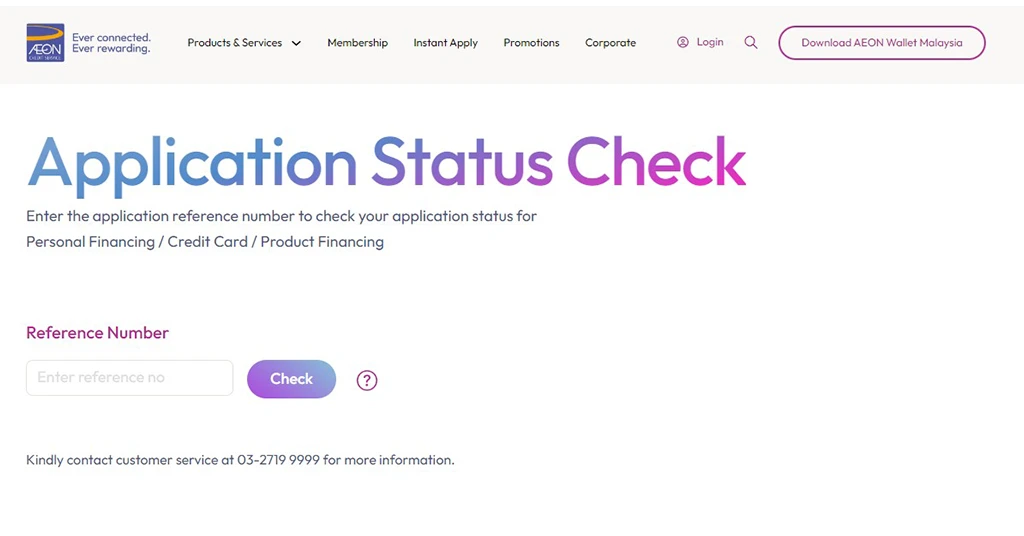
Task: Click the Personal Financing / Credit Card text
Action: (x=137, y=242)
